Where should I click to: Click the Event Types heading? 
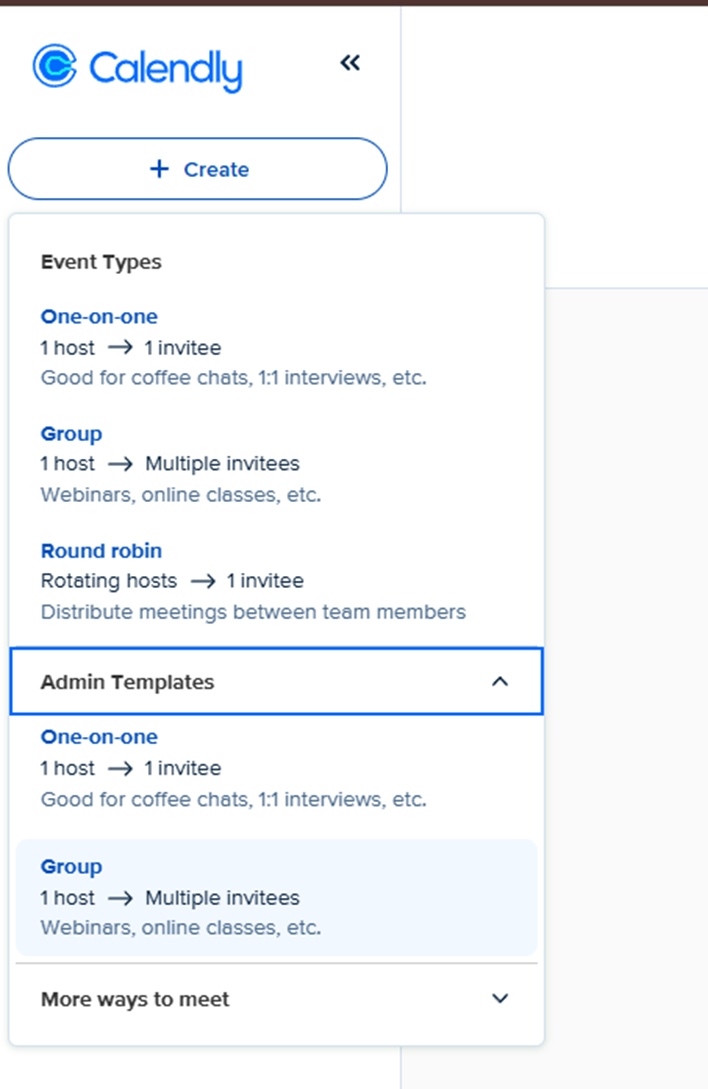click(101, 262)
